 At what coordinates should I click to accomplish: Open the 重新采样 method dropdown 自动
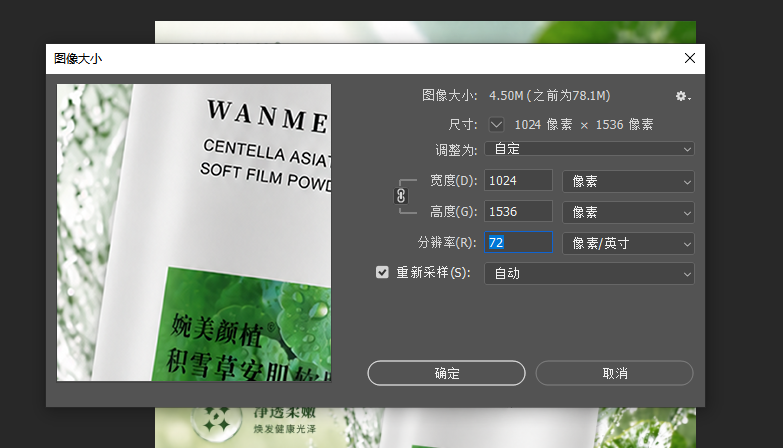[589, 274]
